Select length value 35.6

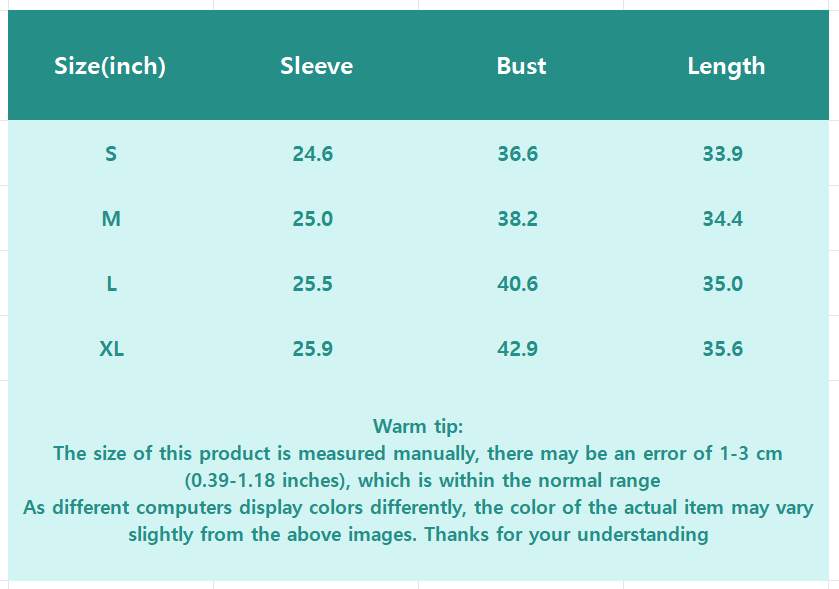[722, 349]
